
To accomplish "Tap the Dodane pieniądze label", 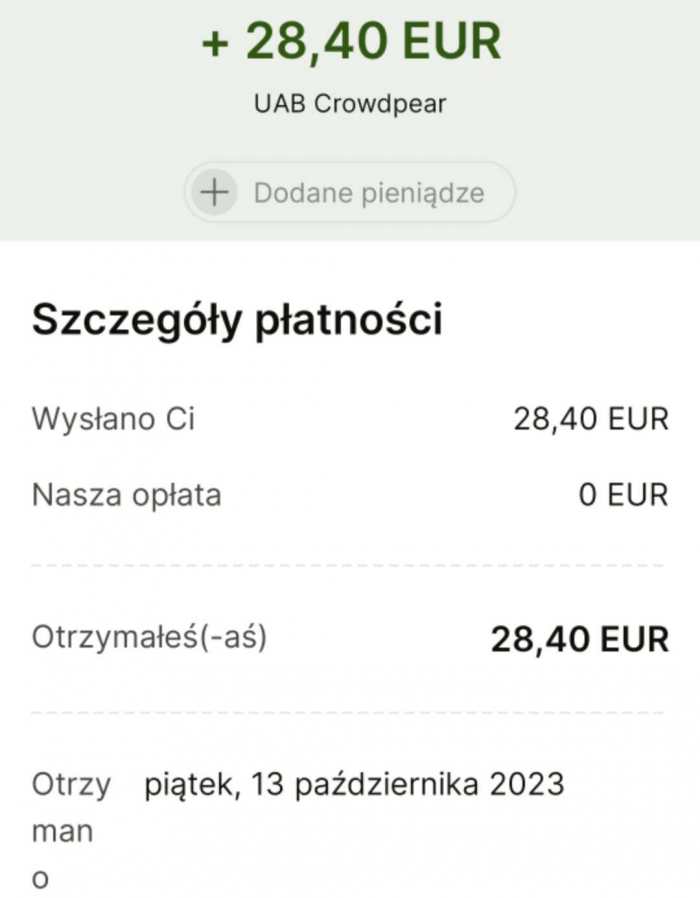I will (x=368, y=192).
